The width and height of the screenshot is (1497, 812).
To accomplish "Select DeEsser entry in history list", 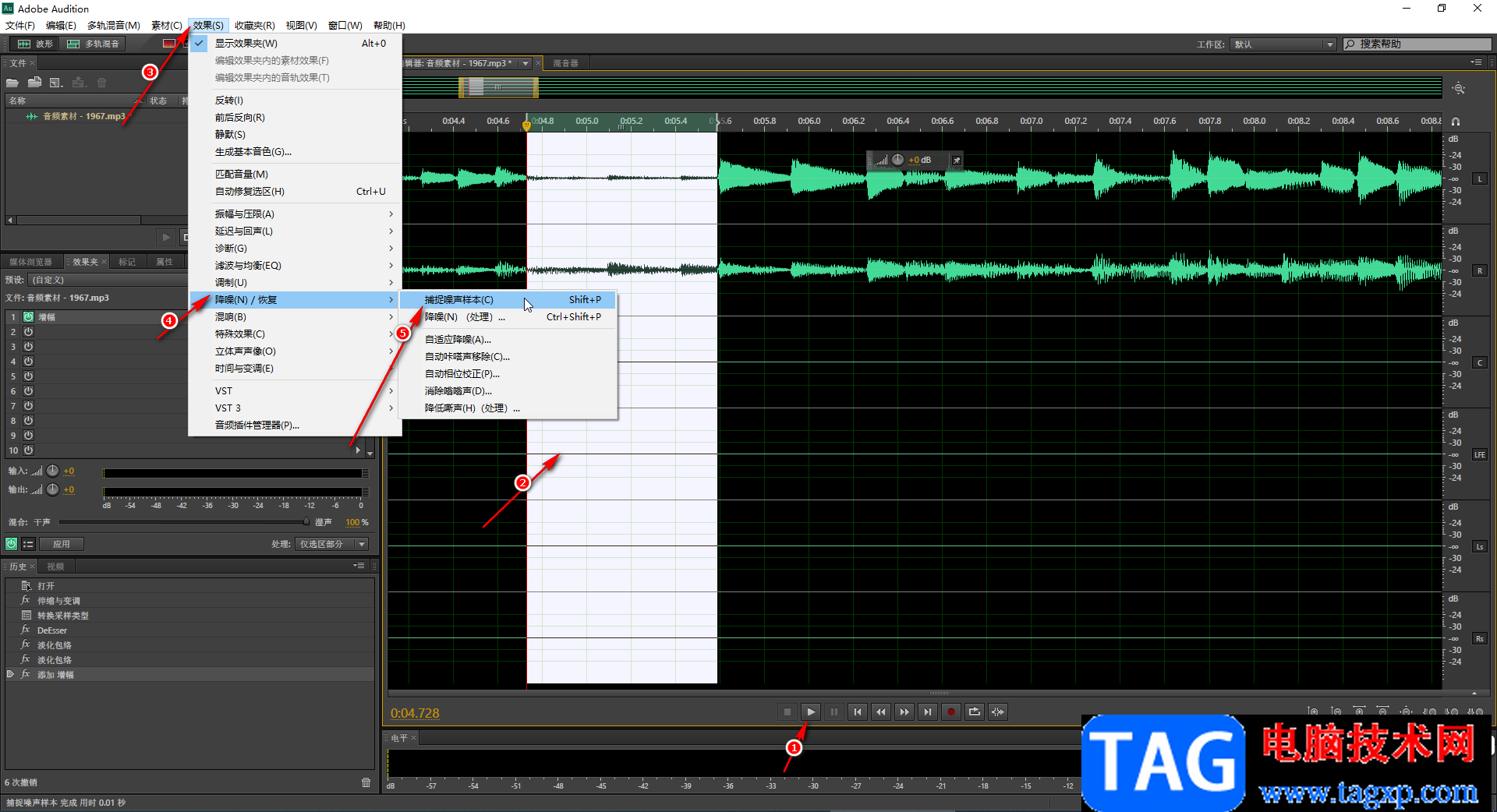I will [189, 630].
